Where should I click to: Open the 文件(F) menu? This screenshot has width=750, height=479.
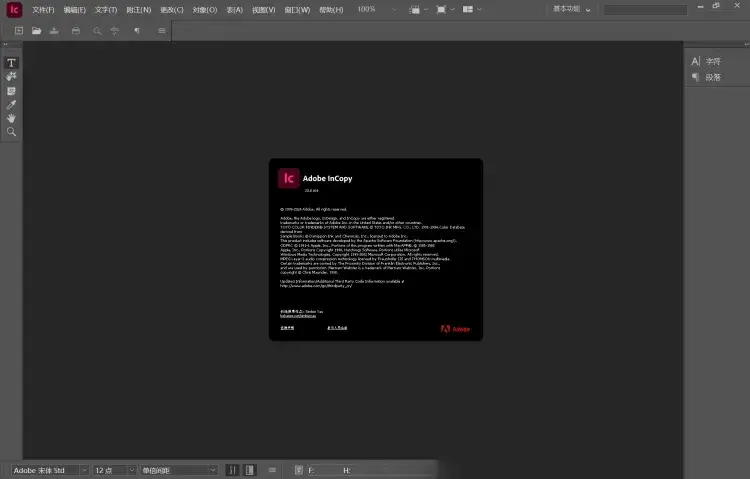pos(43,9)
